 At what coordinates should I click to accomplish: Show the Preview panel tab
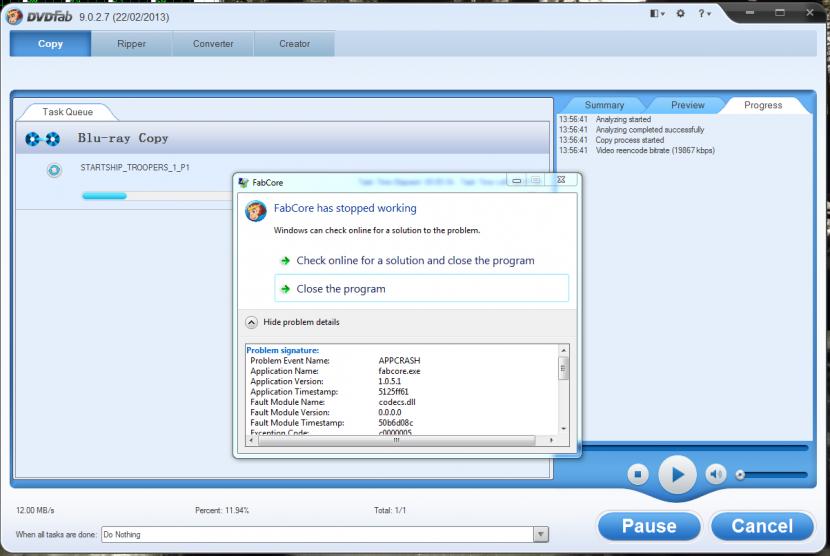tap(687, 105)
